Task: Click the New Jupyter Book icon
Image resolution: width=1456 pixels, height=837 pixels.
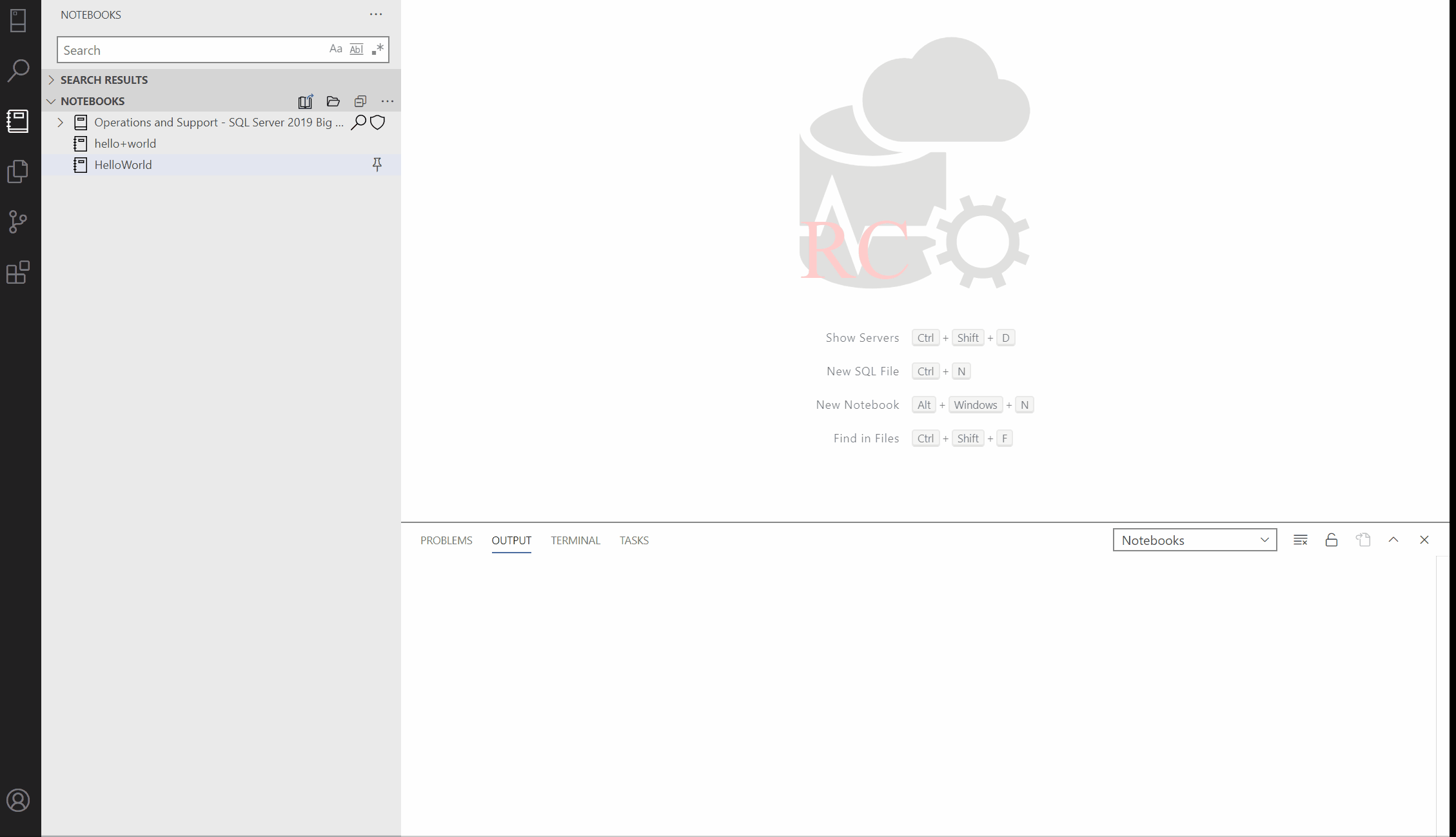Action: 306,101
